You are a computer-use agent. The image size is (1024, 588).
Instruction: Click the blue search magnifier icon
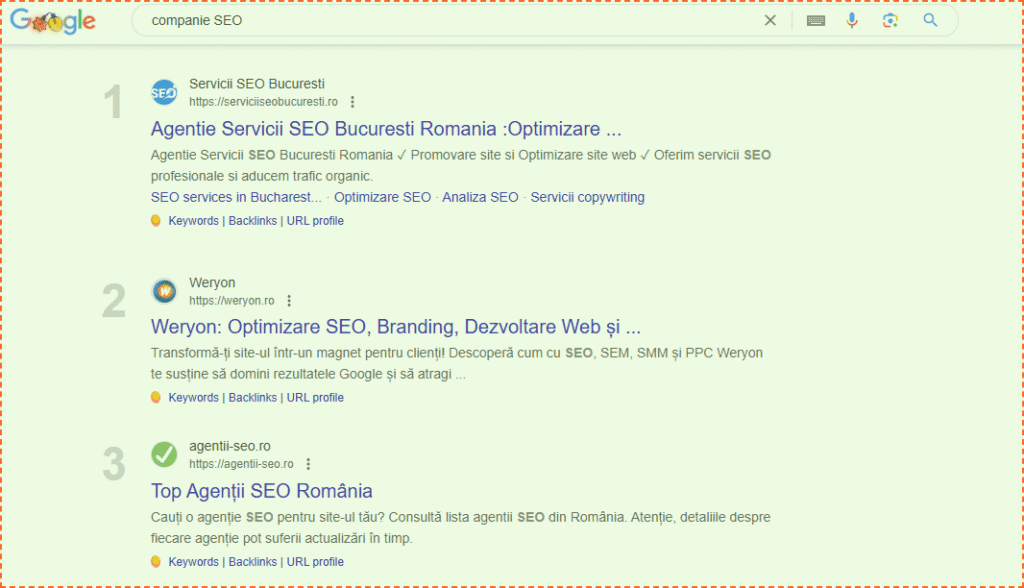[930, 20]
